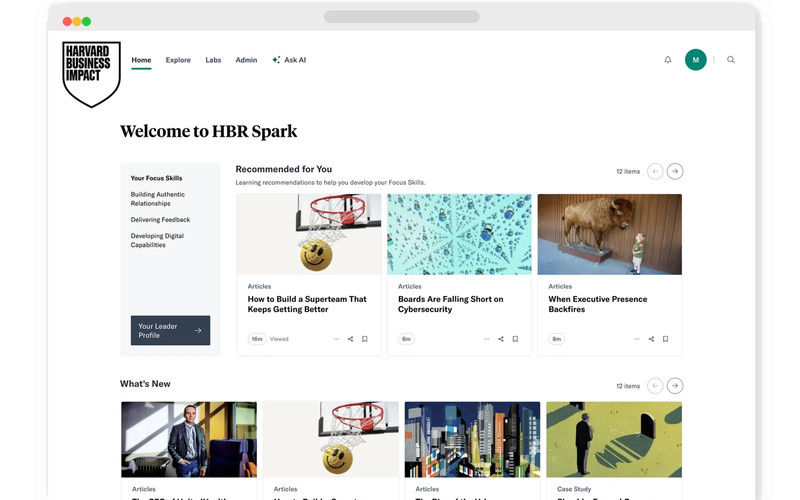Share the Superteam article
This screenshot has width=800, height=500.
tap(351, 339)
